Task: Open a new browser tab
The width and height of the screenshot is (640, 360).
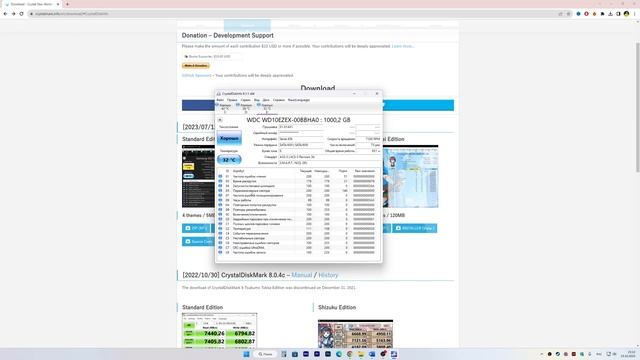Action: [x=67, y=4]
